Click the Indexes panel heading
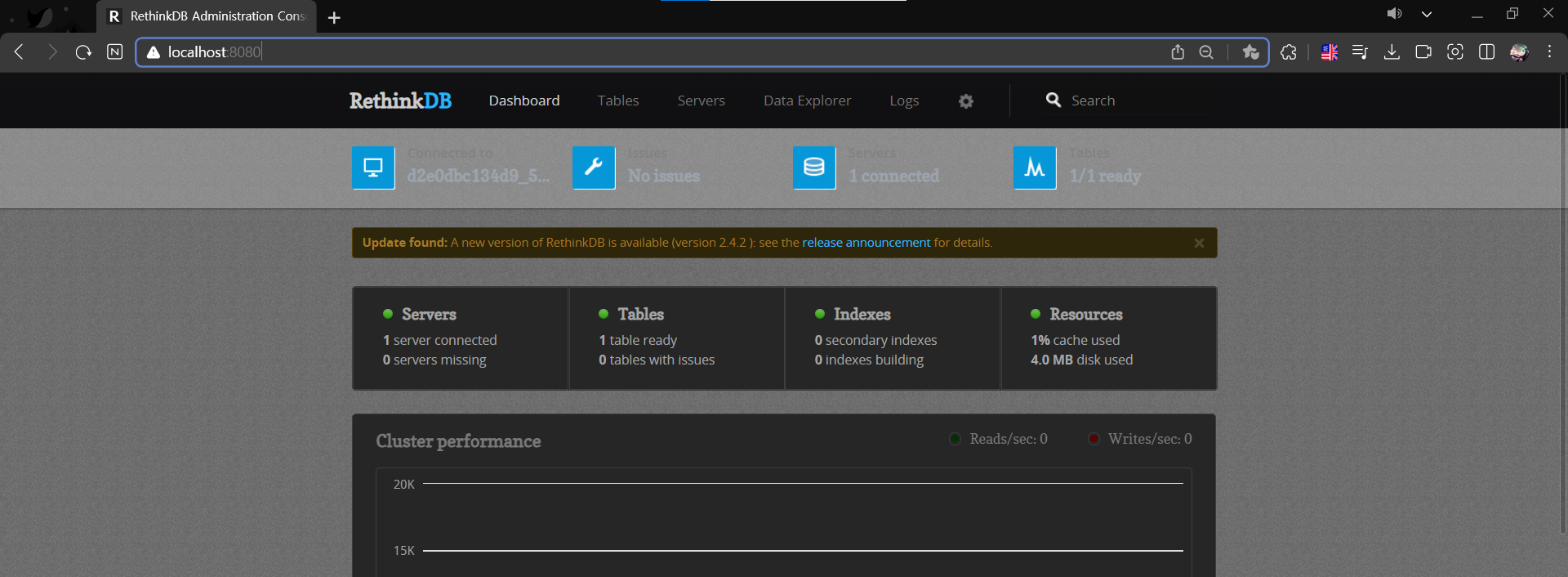Viewport: 1568px width, 577px height. (862, 314)
